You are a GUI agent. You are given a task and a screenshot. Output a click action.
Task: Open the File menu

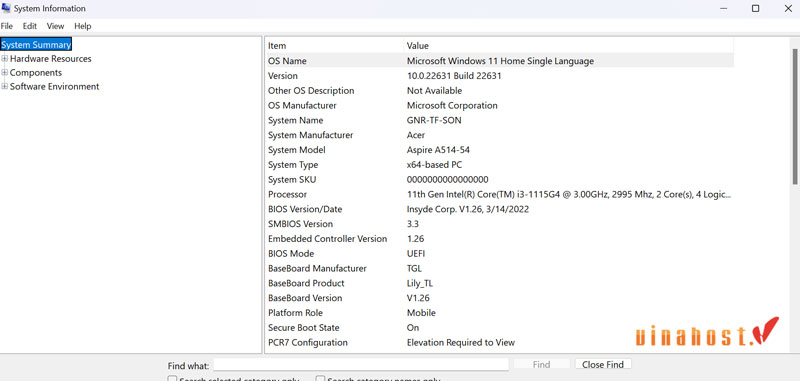[7, 26]
